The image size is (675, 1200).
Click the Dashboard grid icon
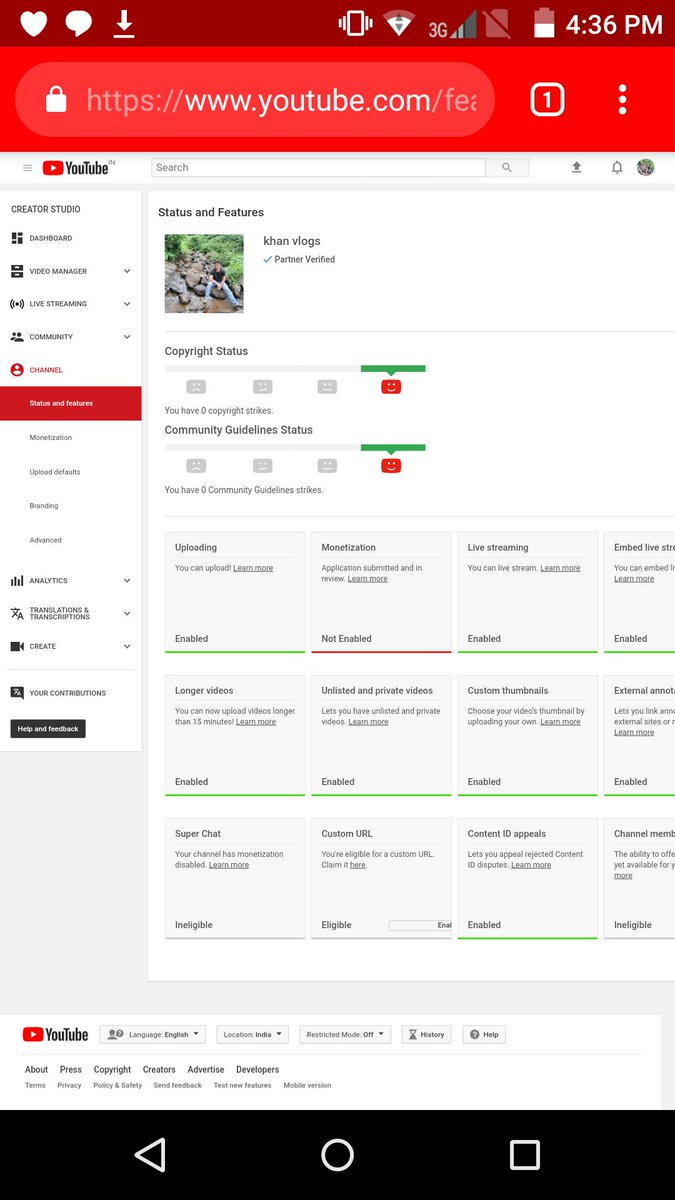pos(17,238)
